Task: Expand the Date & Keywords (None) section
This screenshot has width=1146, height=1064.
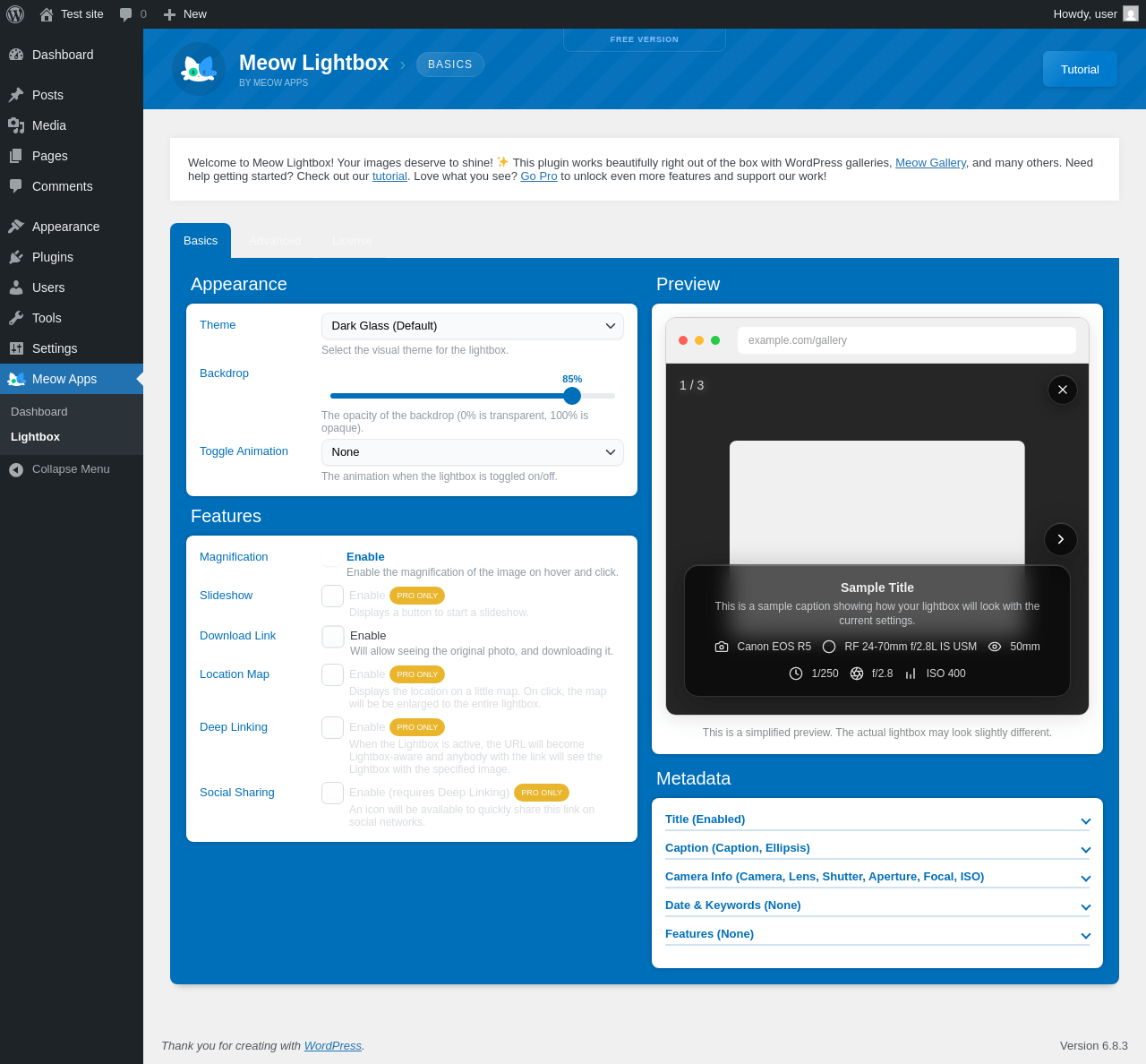Action: pos(877,905)
